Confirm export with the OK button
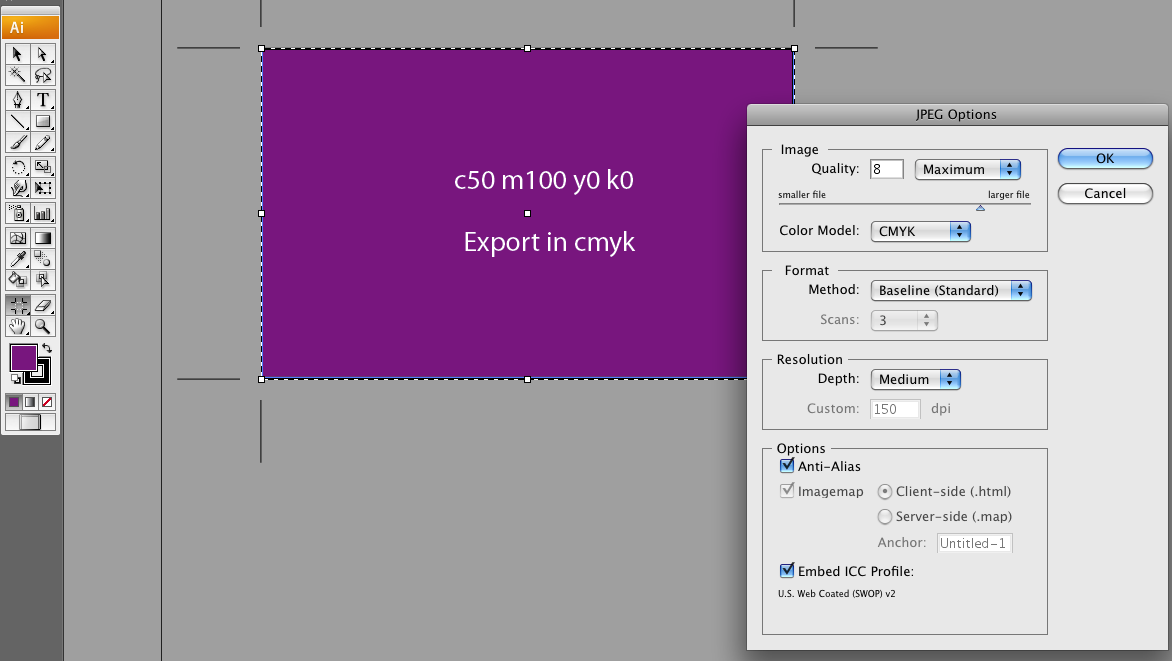1172x661 pixels. pyautogui.click(x=1105, y=159)
